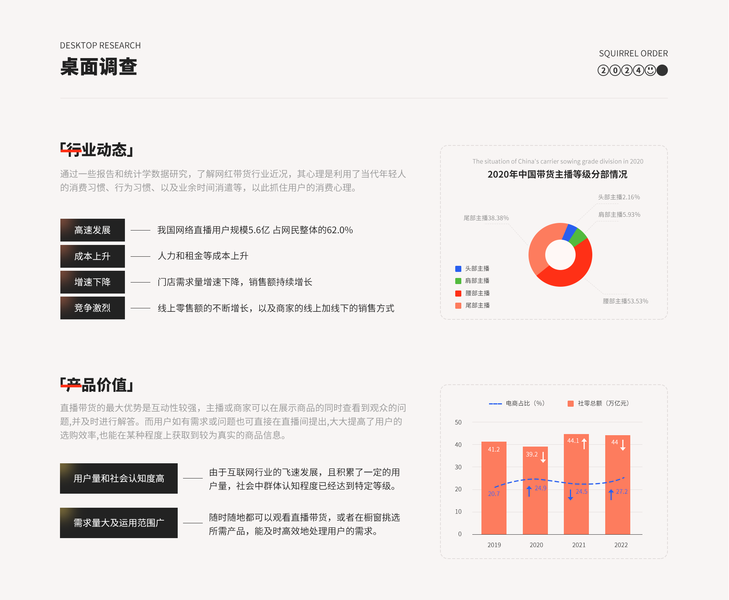Click the circled 4 digit icon
Screen dimensions: 729x600
(638, 70)
